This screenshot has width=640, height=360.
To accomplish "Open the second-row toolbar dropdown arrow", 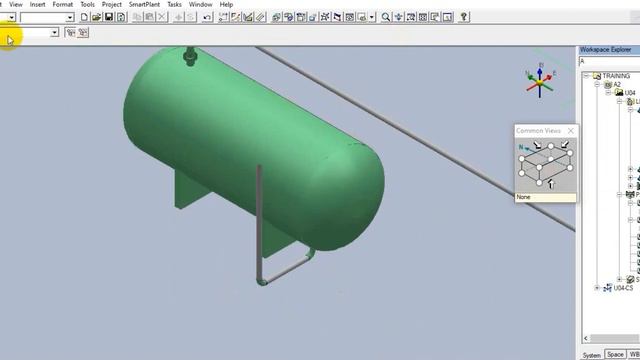I will [x=54, y=33].
